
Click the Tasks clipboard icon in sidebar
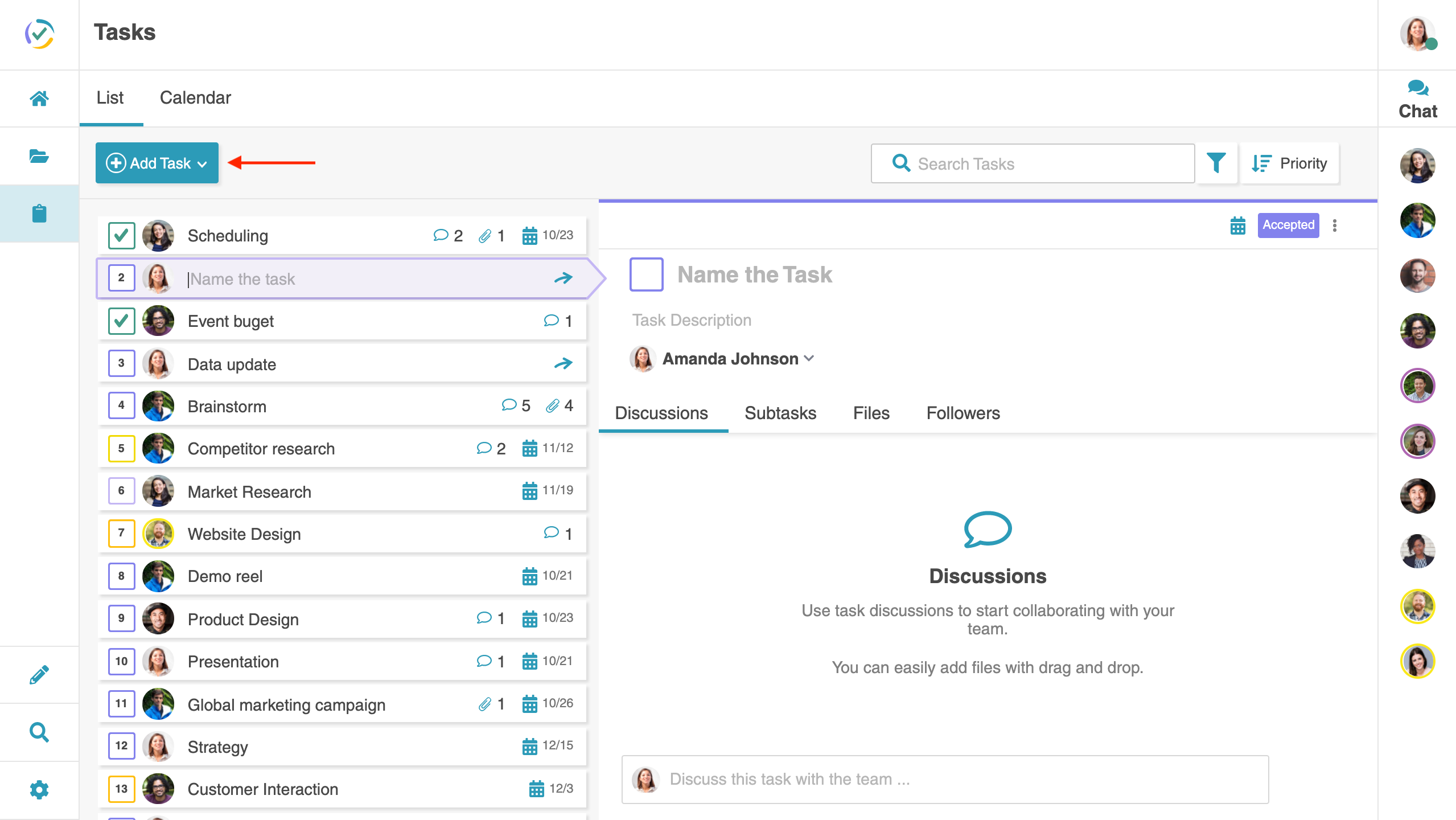point(39,213)
